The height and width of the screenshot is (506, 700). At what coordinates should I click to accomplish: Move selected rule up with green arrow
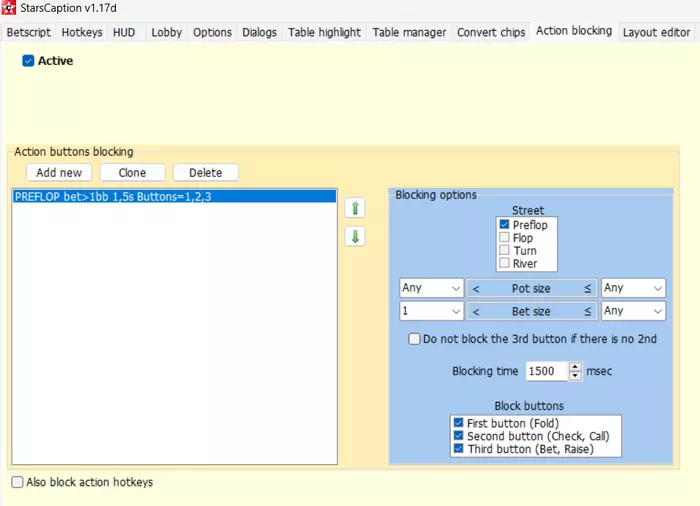coord(355,208)
